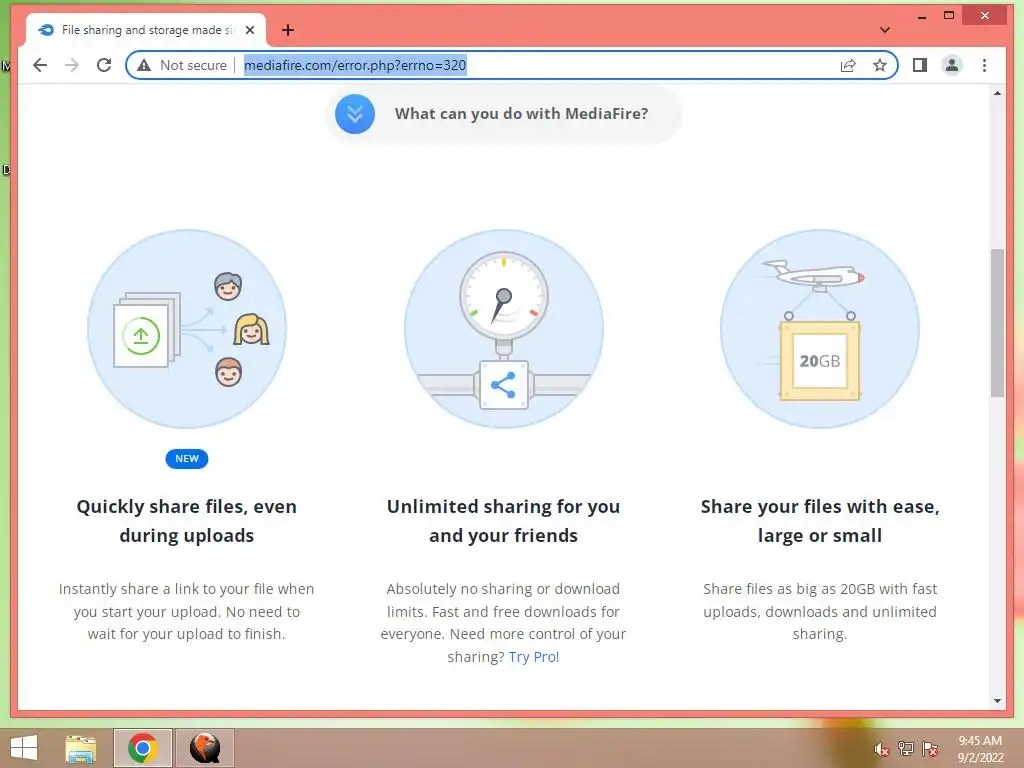The height and width of the screenshot is (768, 1024).
Task: Open the Chrome three-dot menu
Action: [x=984, y=65]
